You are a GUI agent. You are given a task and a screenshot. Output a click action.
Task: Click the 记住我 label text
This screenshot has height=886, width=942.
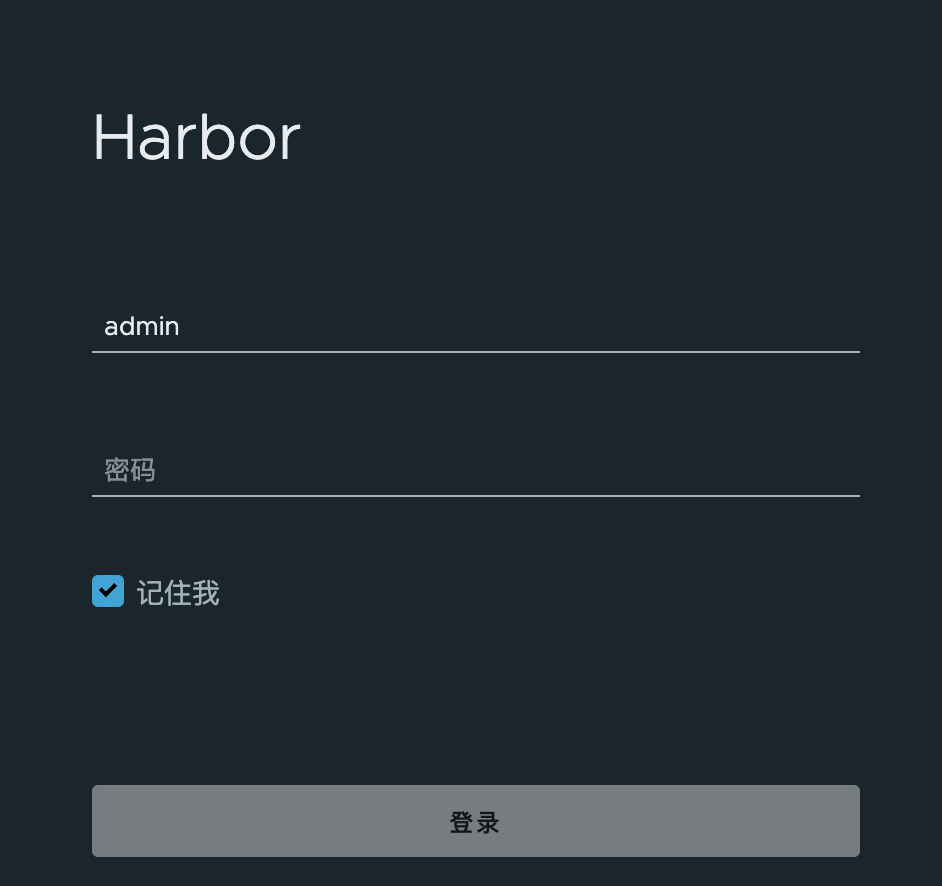pyautogui.click(x=178, y=593)
